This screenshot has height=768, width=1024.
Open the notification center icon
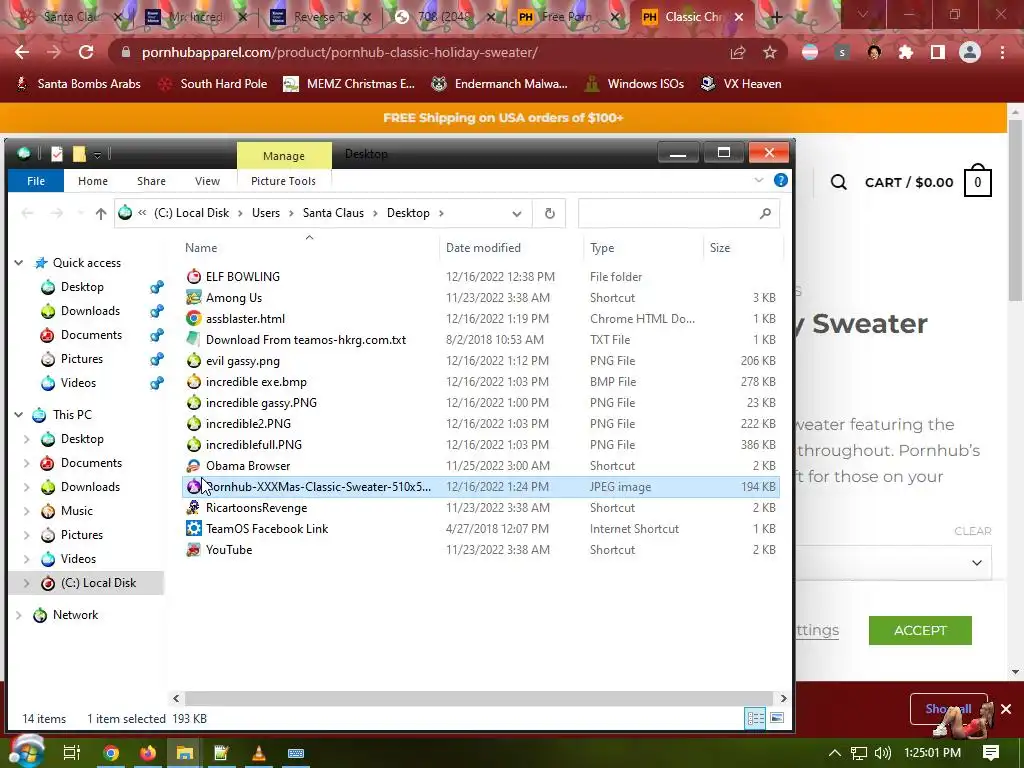[991, 752]
